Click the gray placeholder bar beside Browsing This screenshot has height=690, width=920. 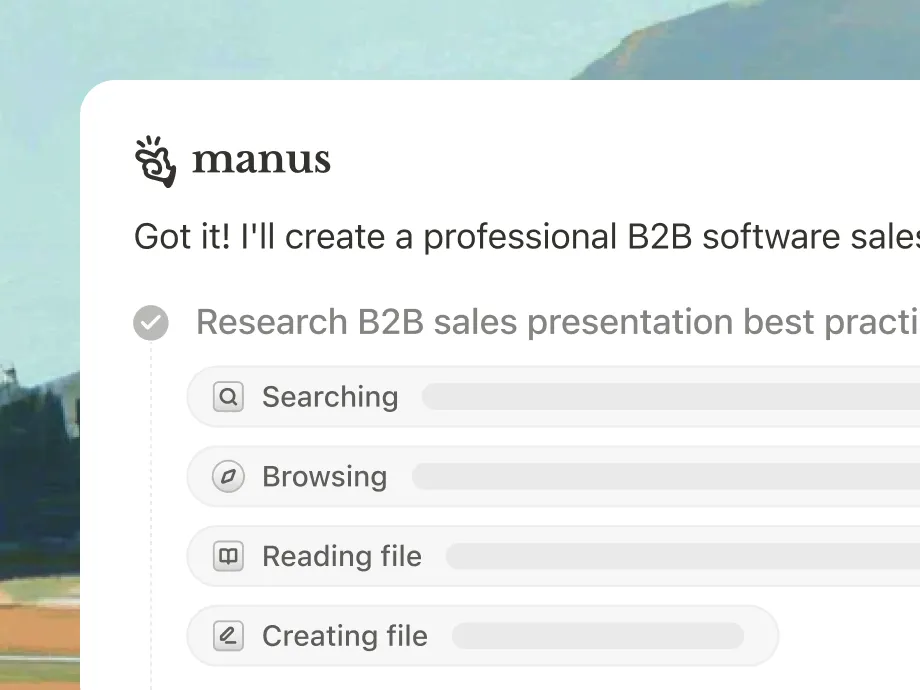665,477
